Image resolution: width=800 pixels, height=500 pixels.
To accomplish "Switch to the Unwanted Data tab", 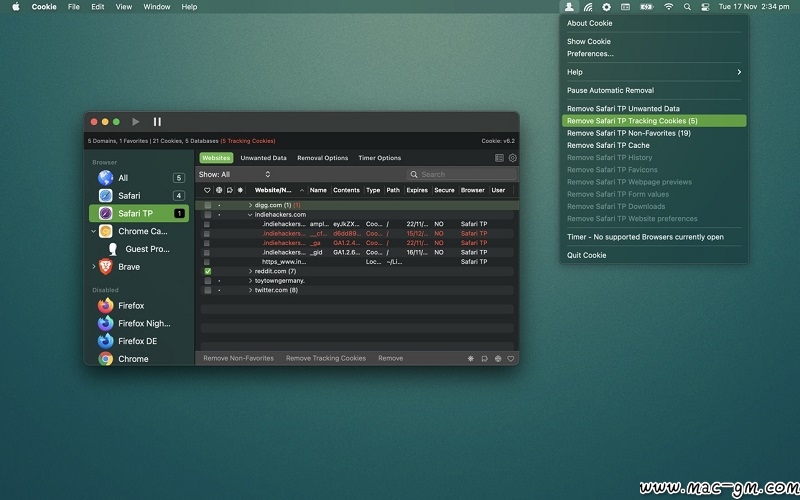I will click(x=263, y=158).
